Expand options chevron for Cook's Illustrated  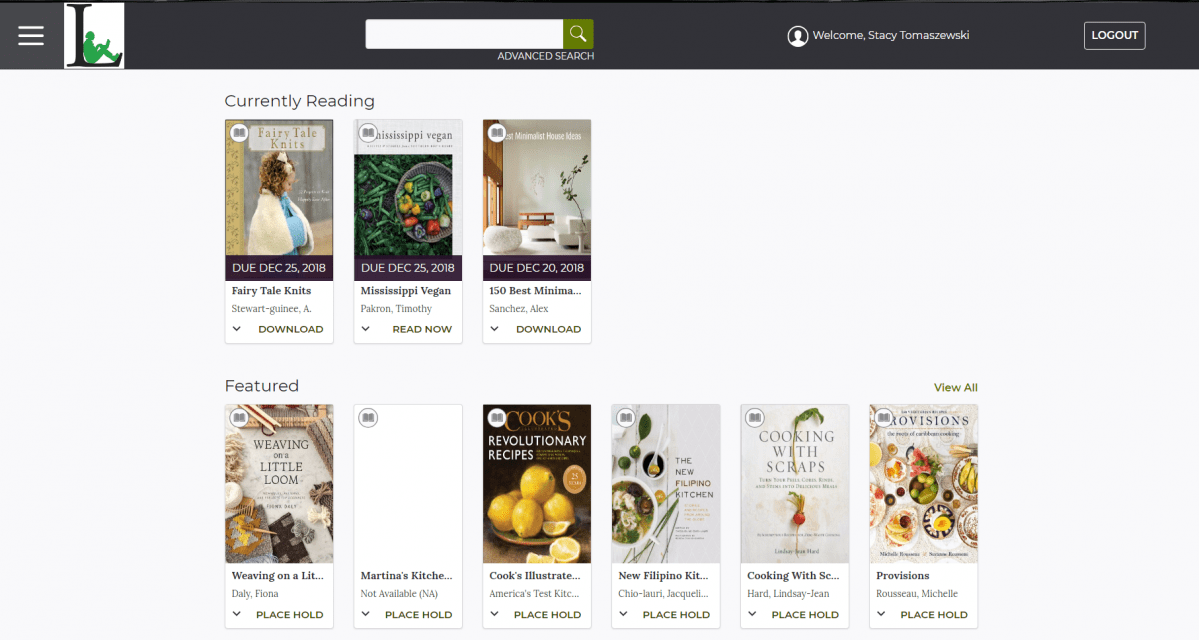495,614
